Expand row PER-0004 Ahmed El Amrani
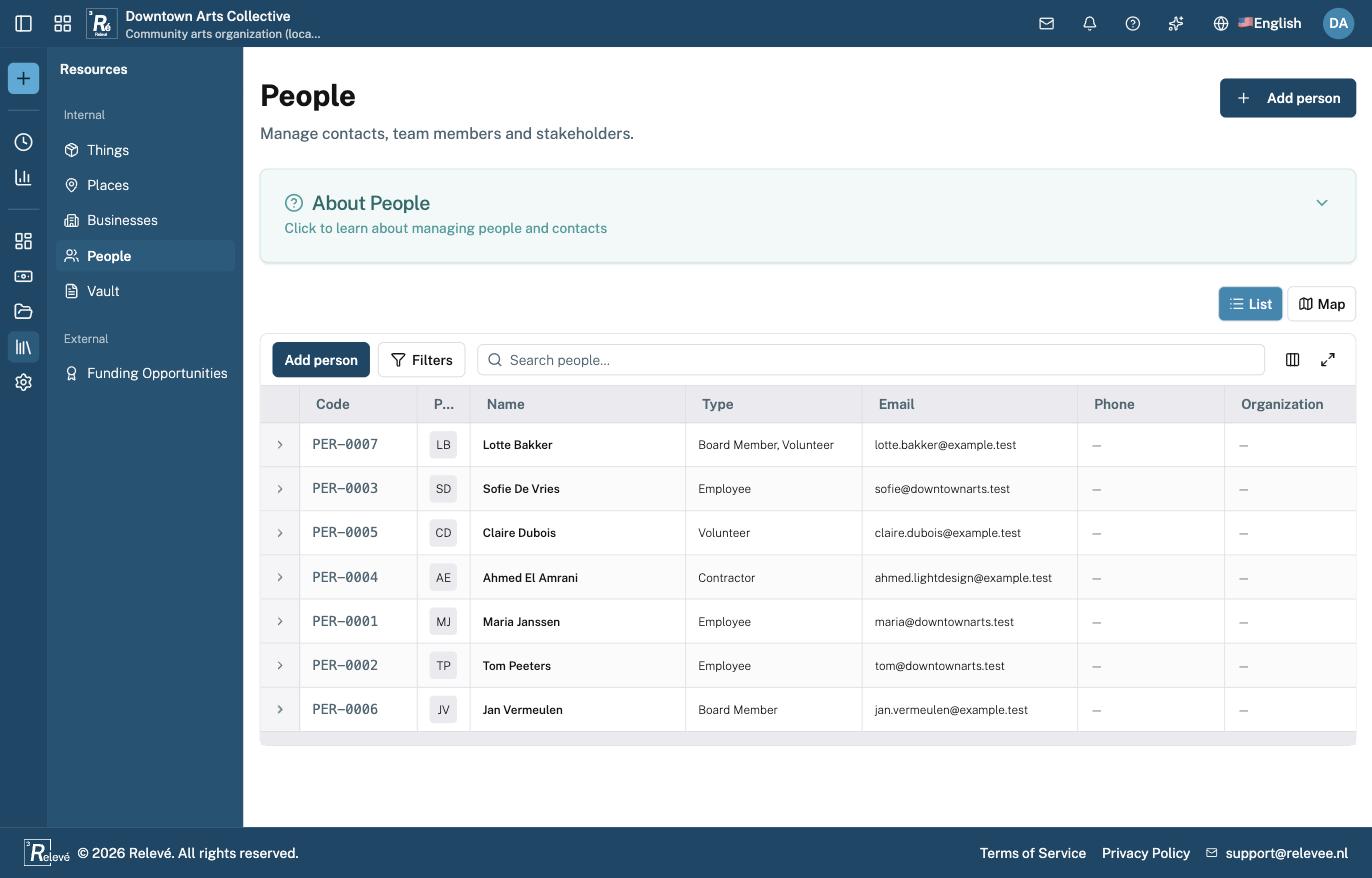 click(x=280, y=577)
